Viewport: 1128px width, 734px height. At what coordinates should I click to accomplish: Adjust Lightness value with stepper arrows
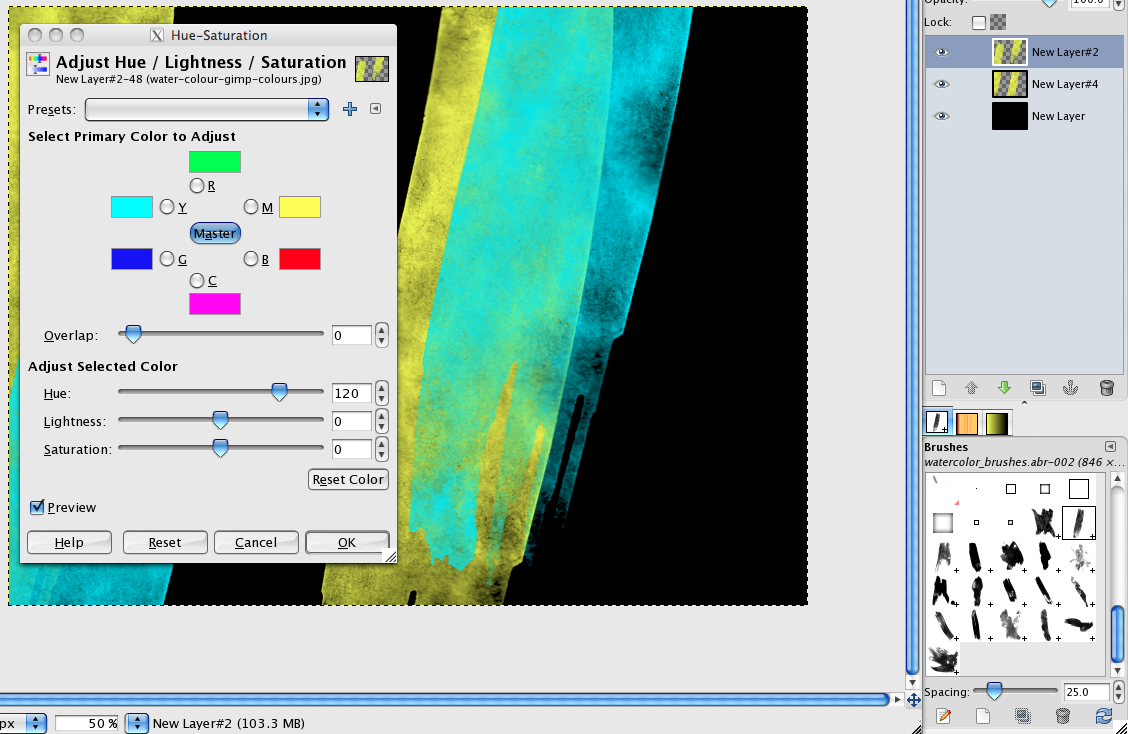pos(381,422)
